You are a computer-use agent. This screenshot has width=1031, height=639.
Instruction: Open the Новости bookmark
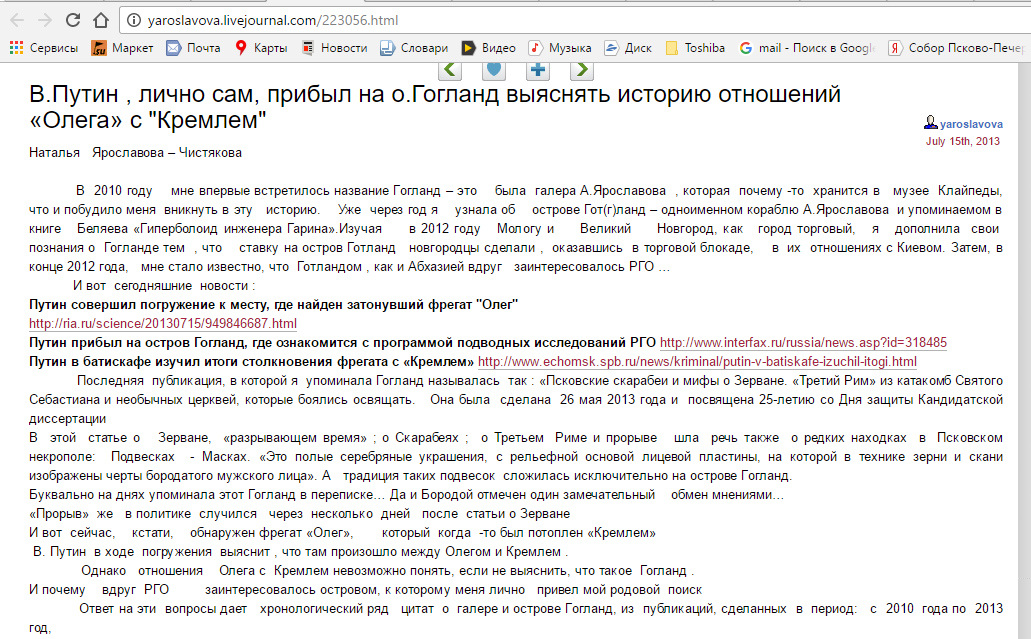coord(334,48)
